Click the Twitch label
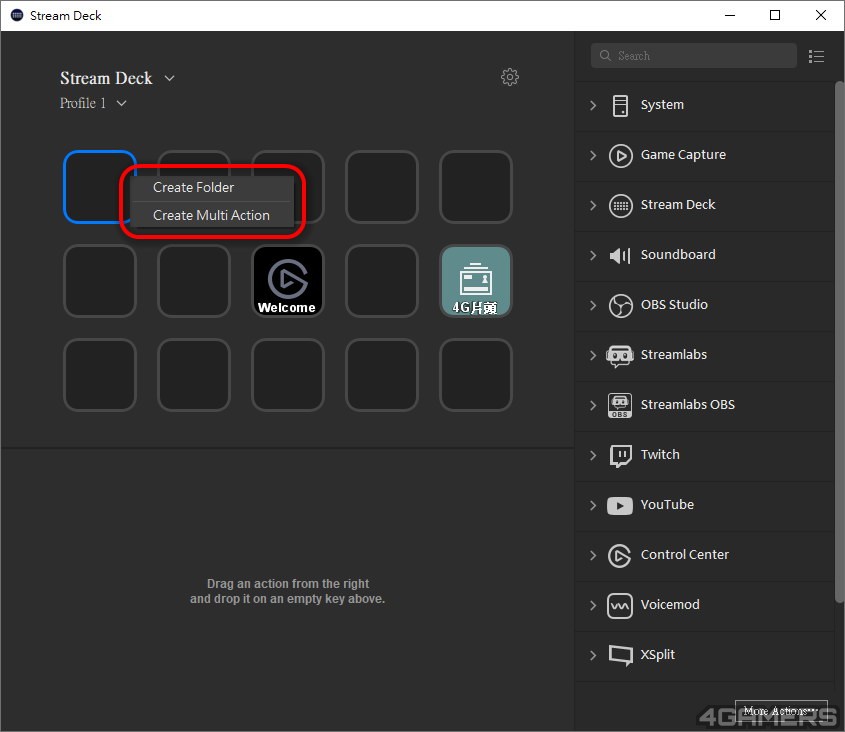Screen dimensions: 845x732 660,455
